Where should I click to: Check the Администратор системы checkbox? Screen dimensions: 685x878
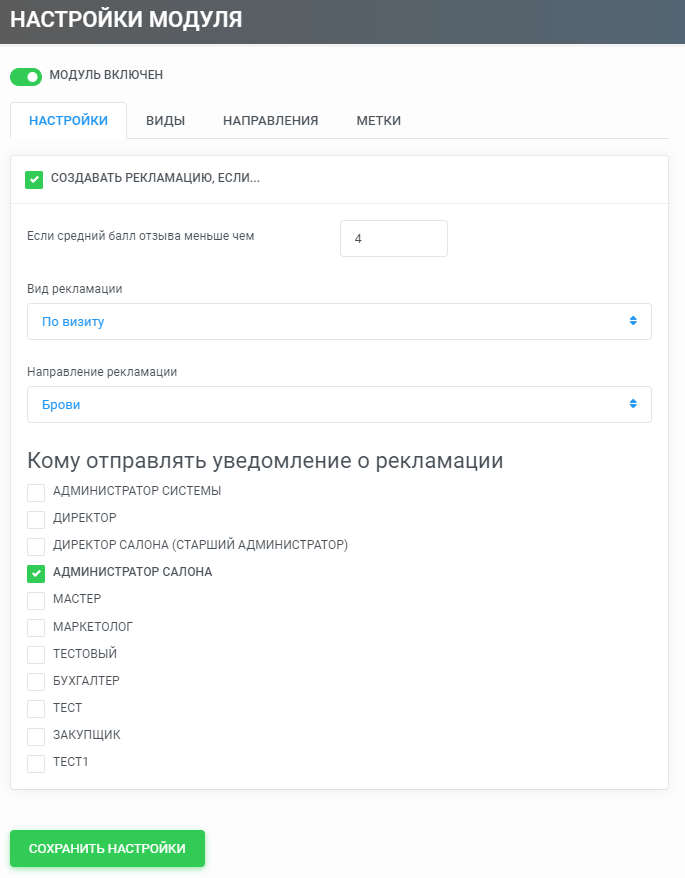(x=36, y=493)
